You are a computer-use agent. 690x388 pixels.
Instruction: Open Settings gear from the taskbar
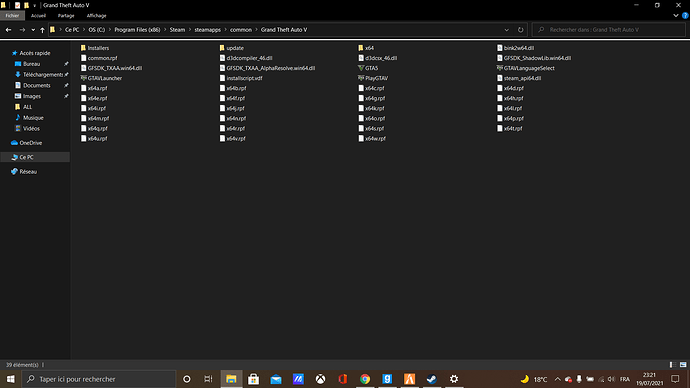pyautogui.click(x=454, y=379)
